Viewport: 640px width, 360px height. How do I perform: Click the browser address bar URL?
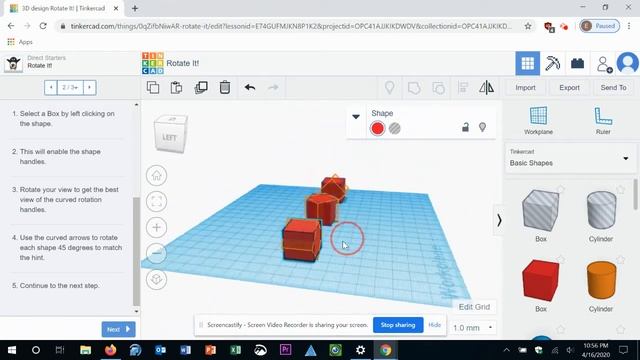pyautogui.click(x=291, y=26)
